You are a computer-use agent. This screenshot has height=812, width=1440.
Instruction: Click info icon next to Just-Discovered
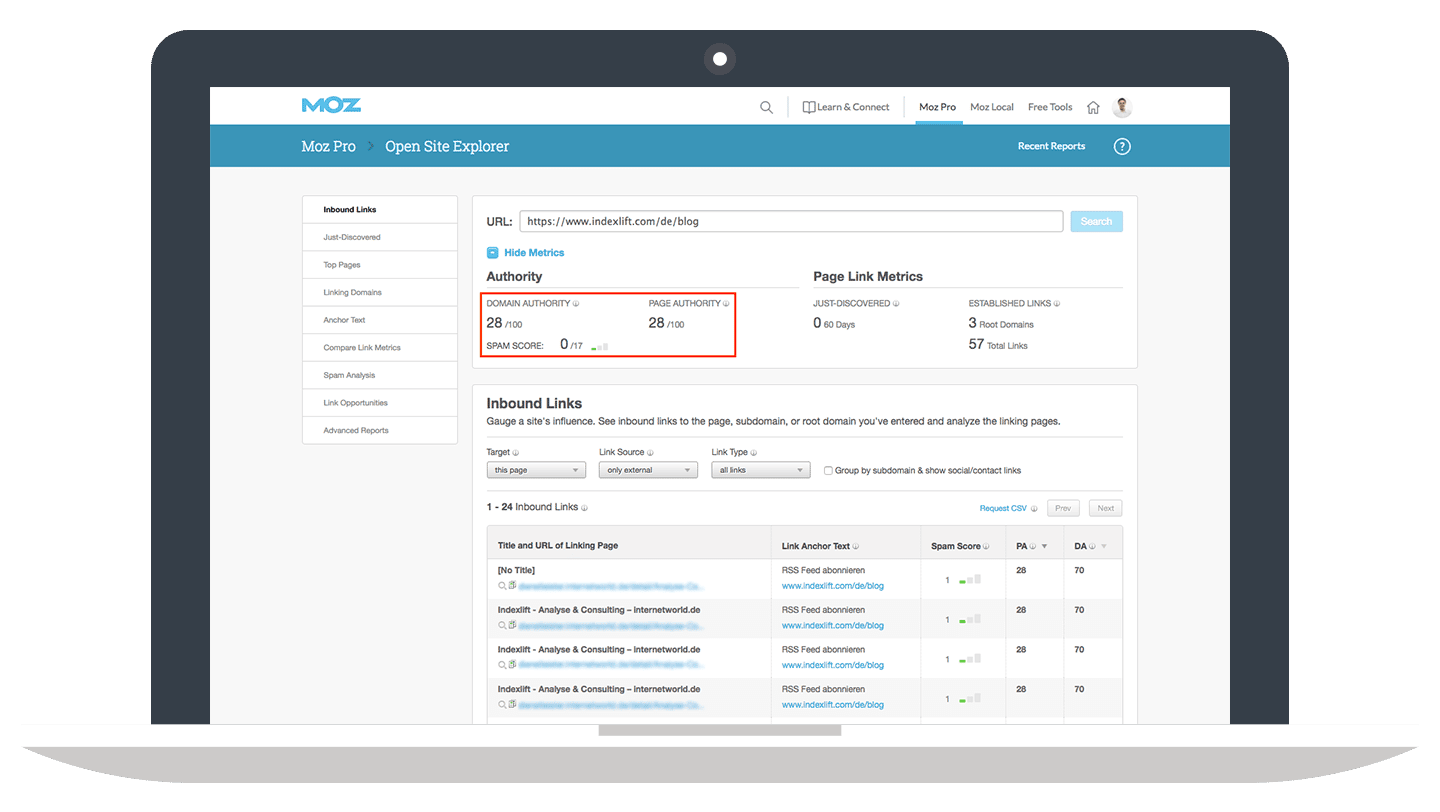pos(896,303)
